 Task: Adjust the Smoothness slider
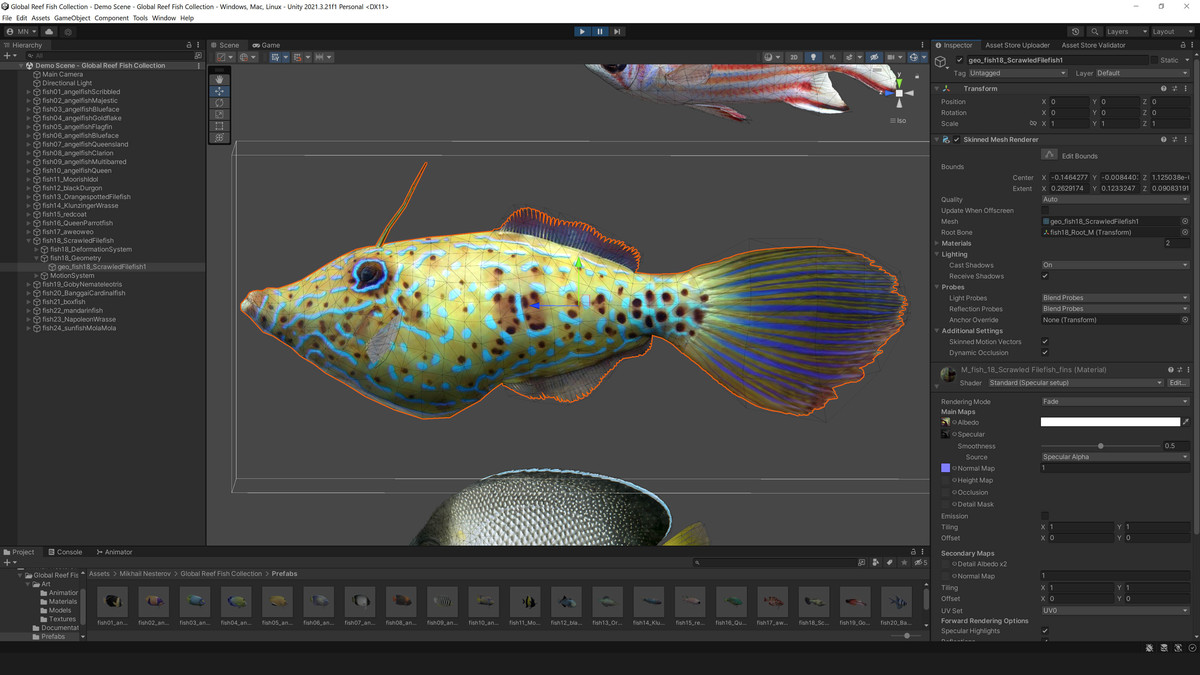pos(1102,446)
